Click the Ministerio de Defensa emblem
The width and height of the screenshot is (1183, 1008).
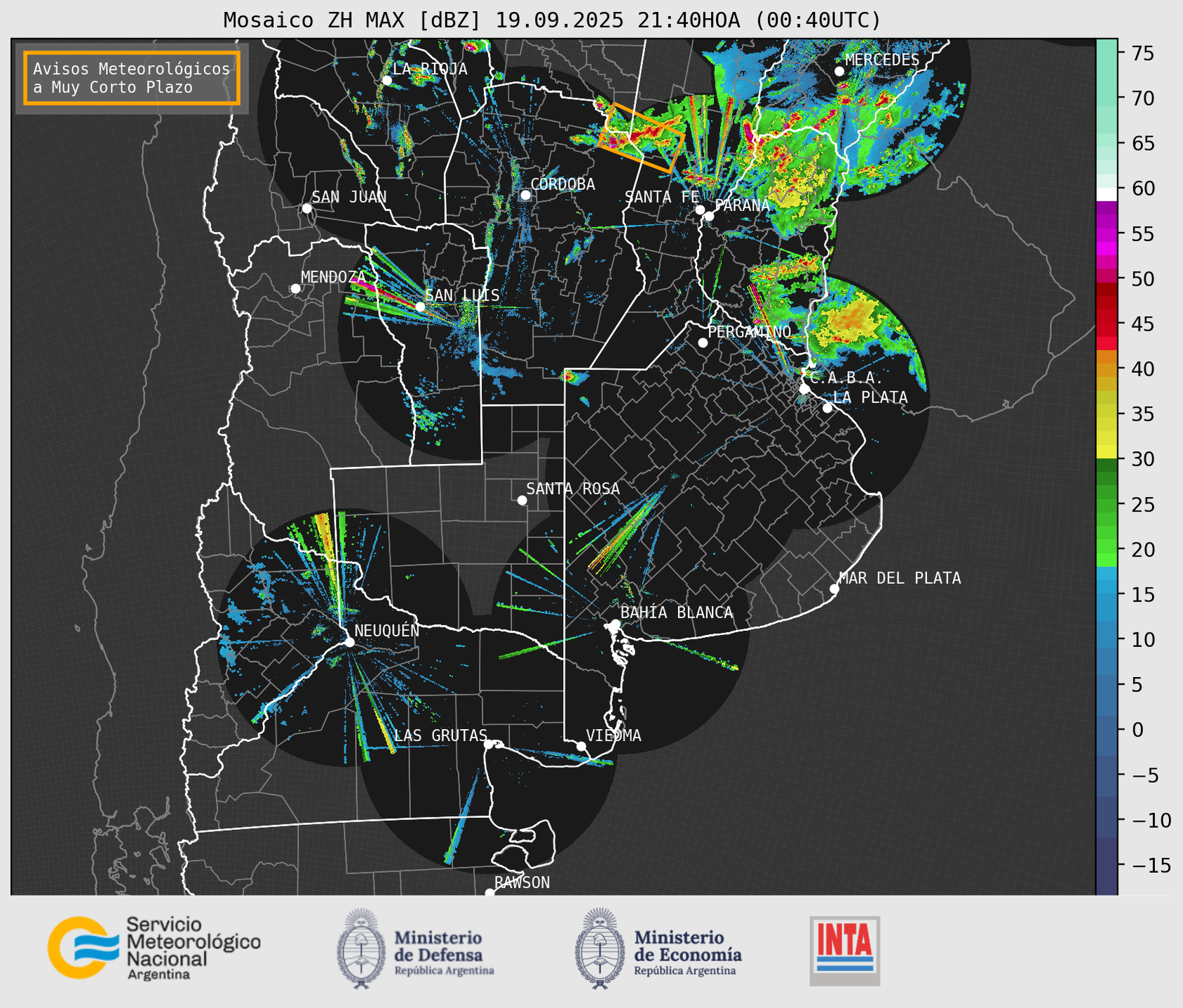click(361, 948)
